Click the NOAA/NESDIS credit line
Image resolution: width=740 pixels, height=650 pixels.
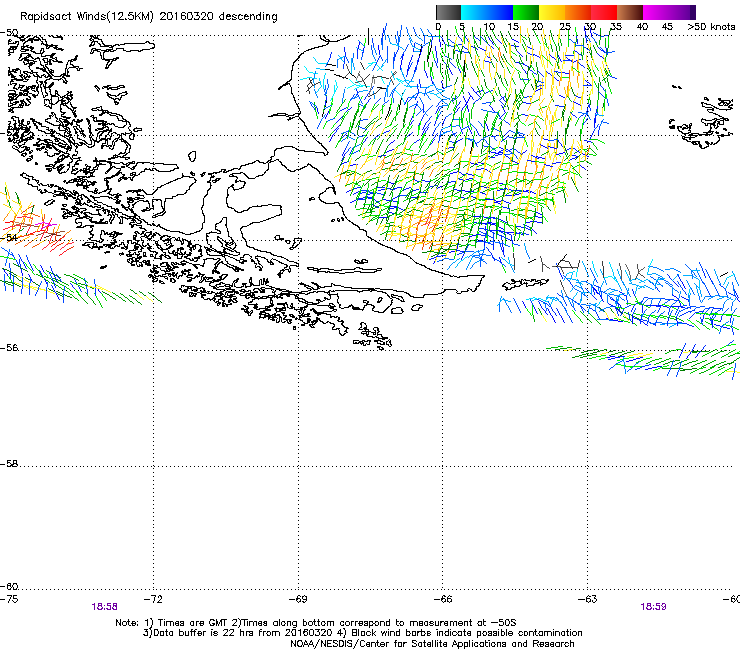pyautogui.click(x=432, y=644)
